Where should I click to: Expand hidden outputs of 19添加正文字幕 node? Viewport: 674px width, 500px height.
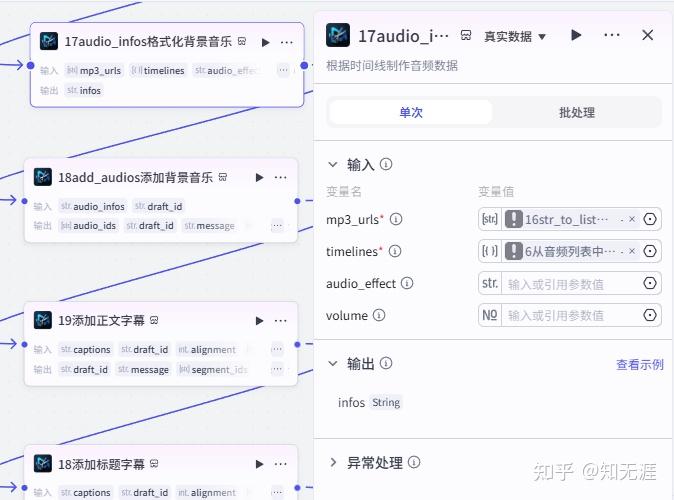tap(277, 369)
